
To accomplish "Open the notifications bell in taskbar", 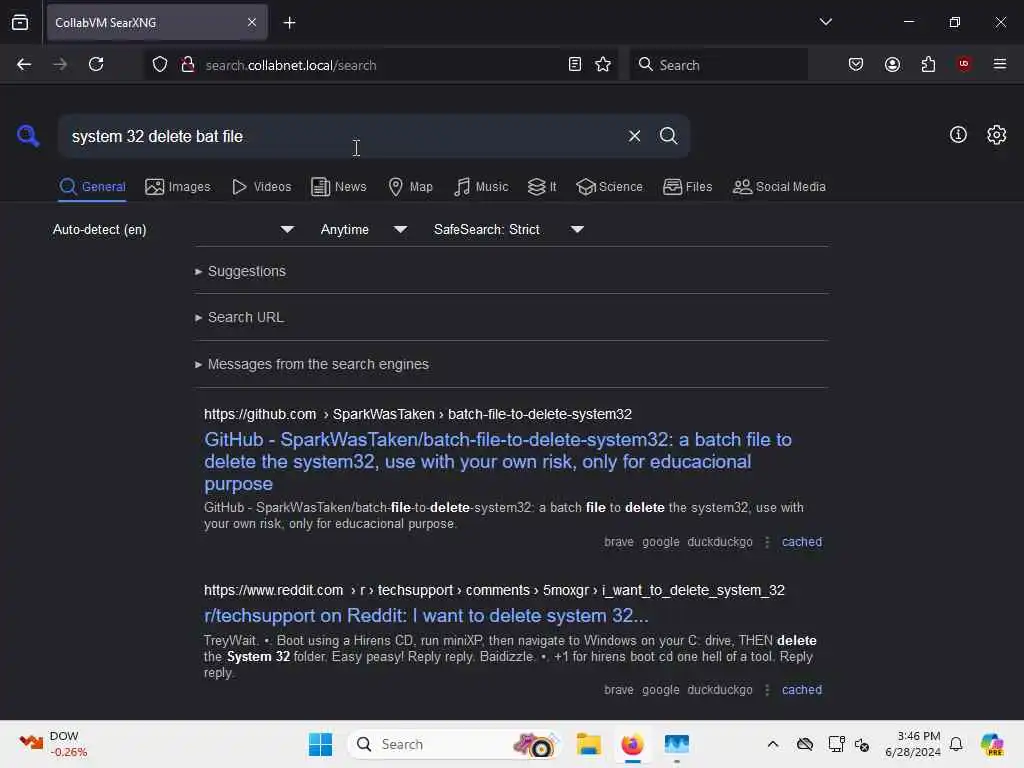I will click(956, 744).
